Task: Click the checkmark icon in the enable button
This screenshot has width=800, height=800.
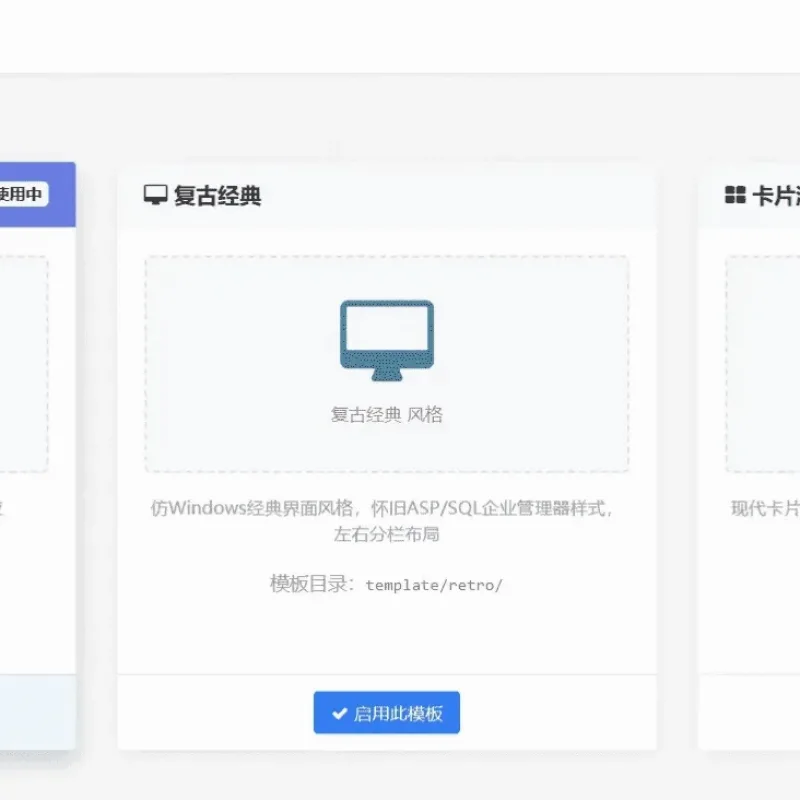Action: tap(339, 713)
